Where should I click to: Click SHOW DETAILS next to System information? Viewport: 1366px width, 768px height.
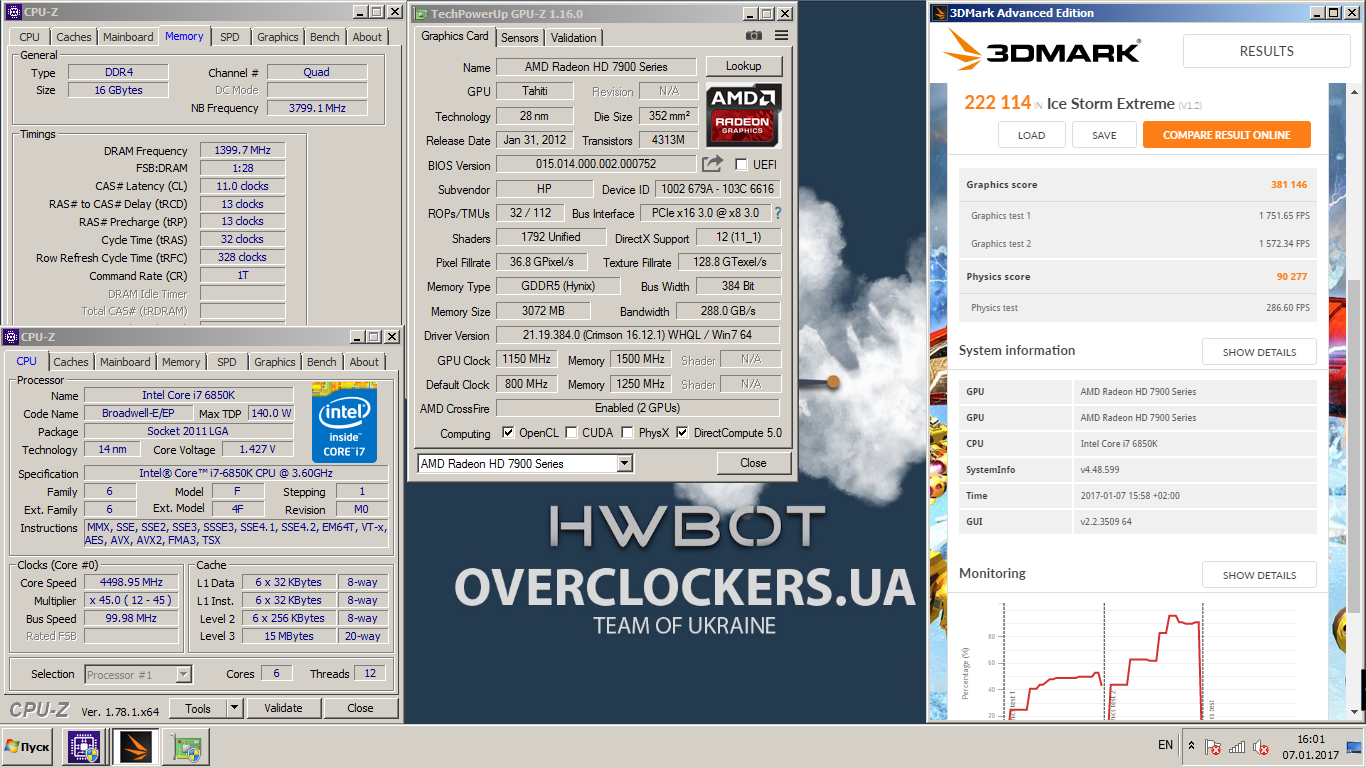tap(1259, 352)
